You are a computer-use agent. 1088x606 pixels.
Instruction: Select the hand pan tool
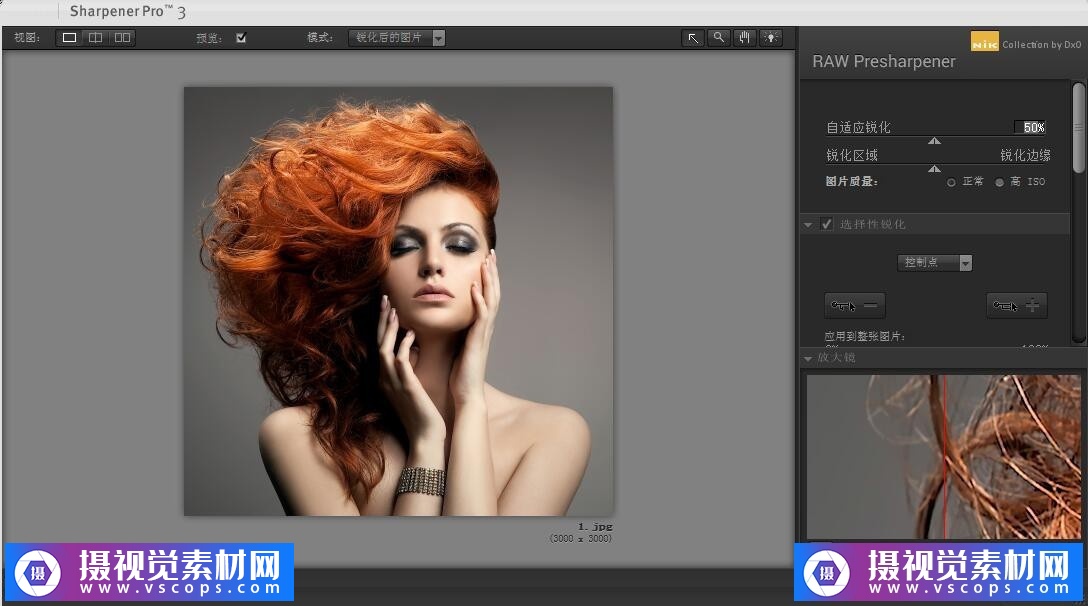[x=744, y=38]
